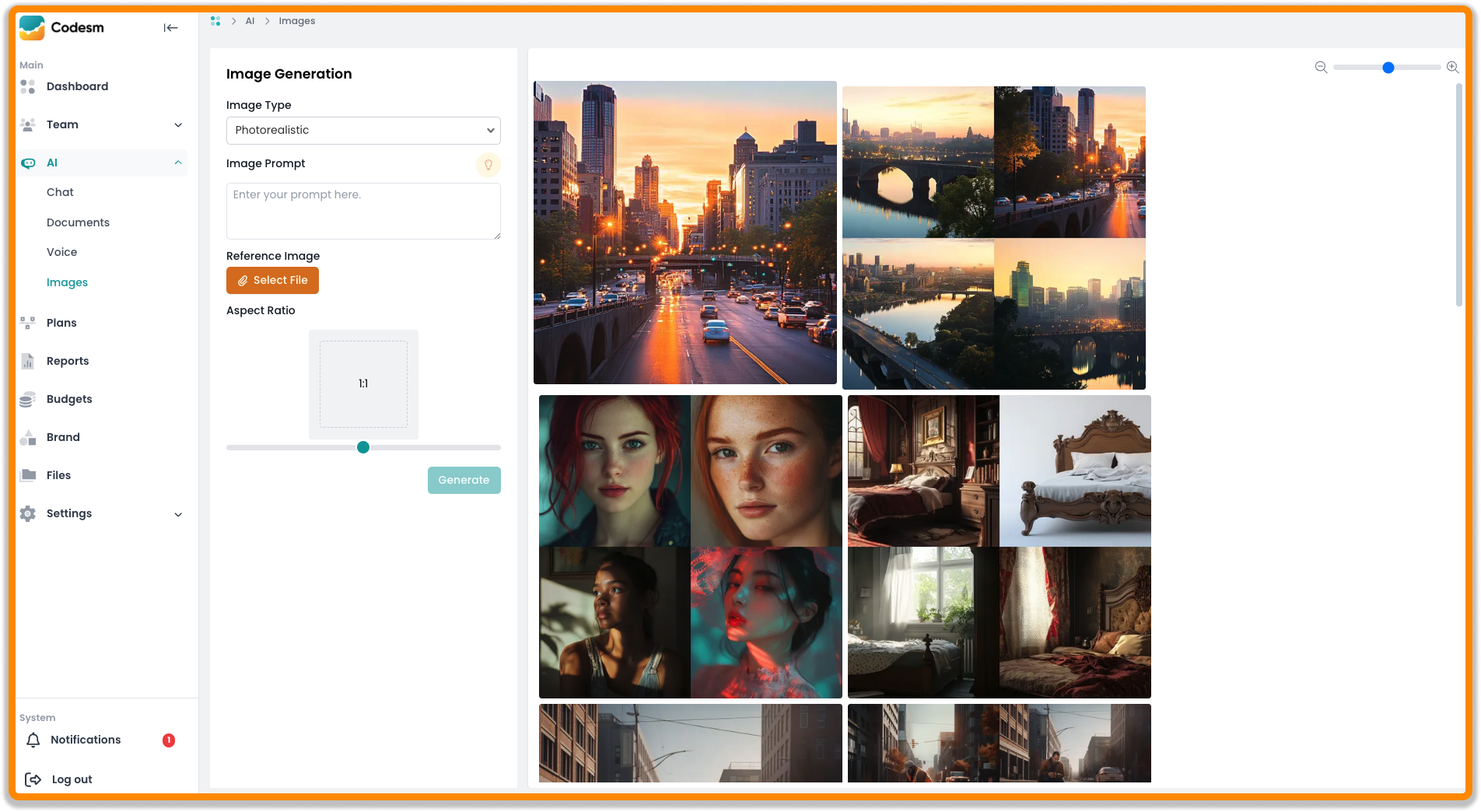Click the zoom-out magnifier above the gallery
The height and width of the screenshot is (812, 1481).
[x=1320, y=68]
